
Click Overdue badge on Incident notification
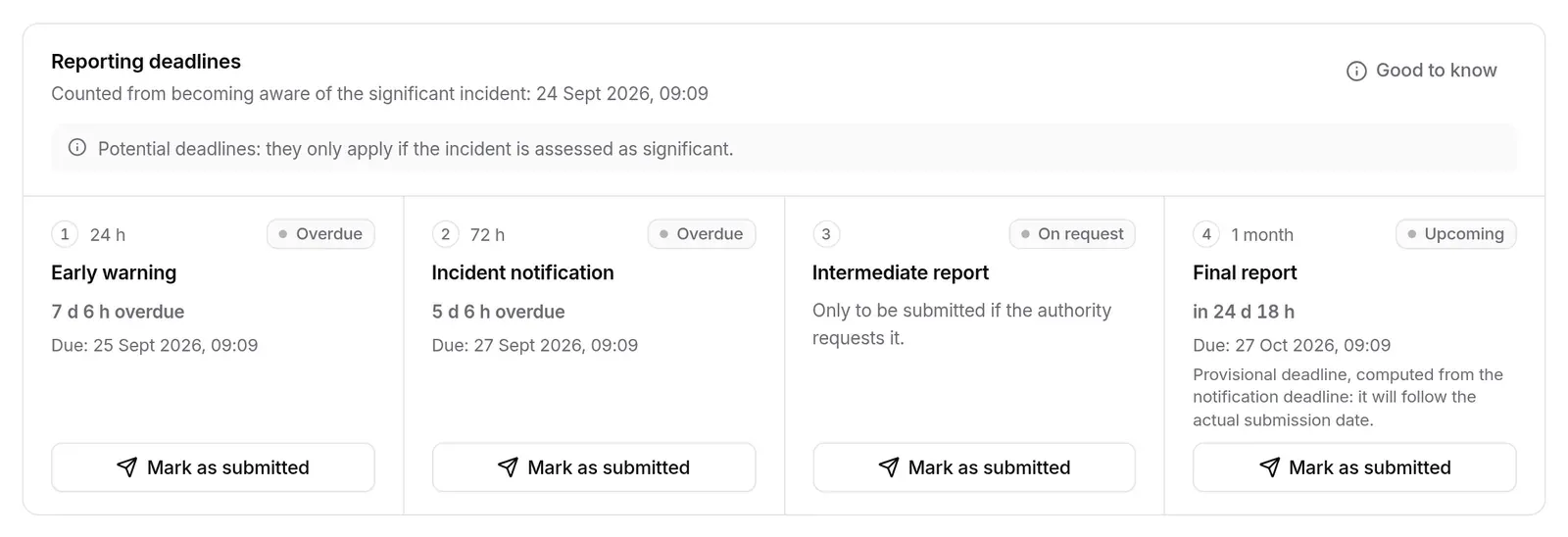(x=702, y=234)
